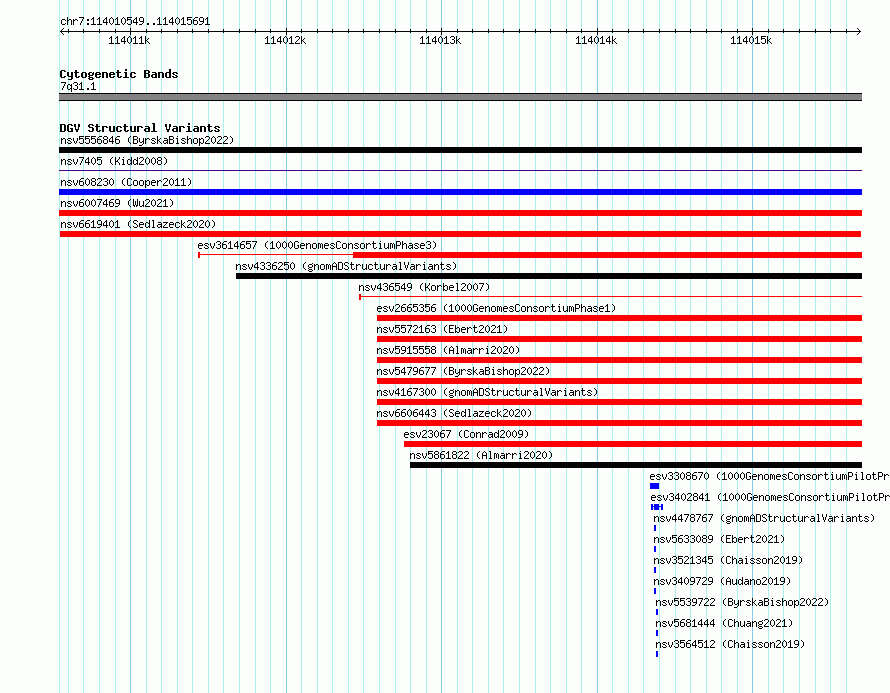The image size is (890, 693).
Task: Click the red bar under nsv6619401
Action: [460, 234]
